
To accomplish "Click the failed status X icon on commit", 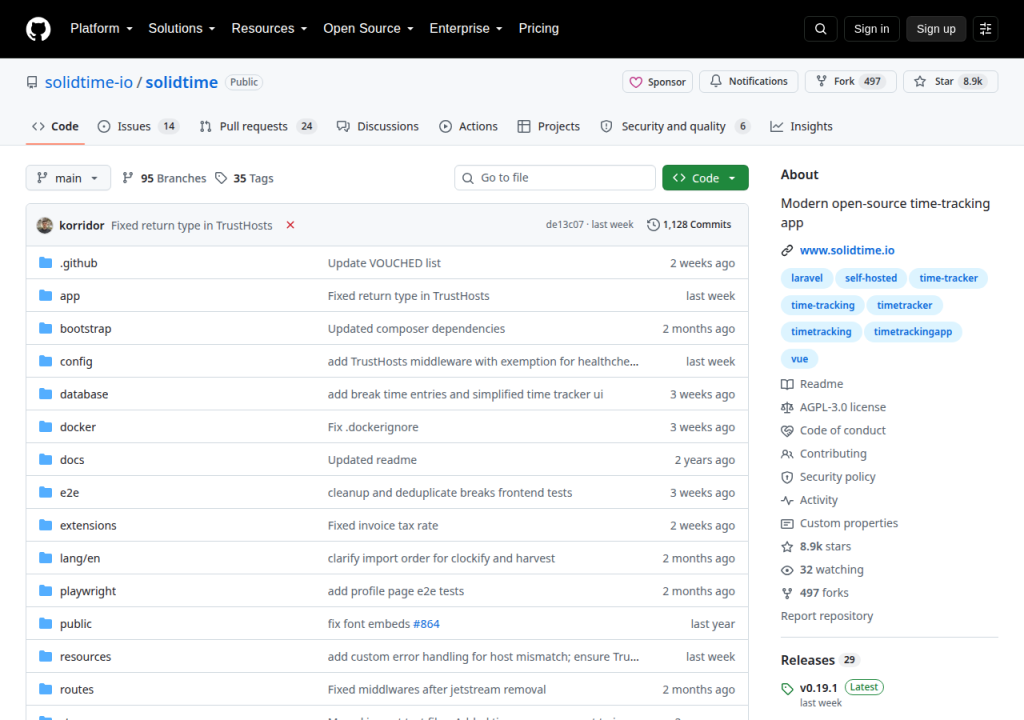I will tap(290, 225).
